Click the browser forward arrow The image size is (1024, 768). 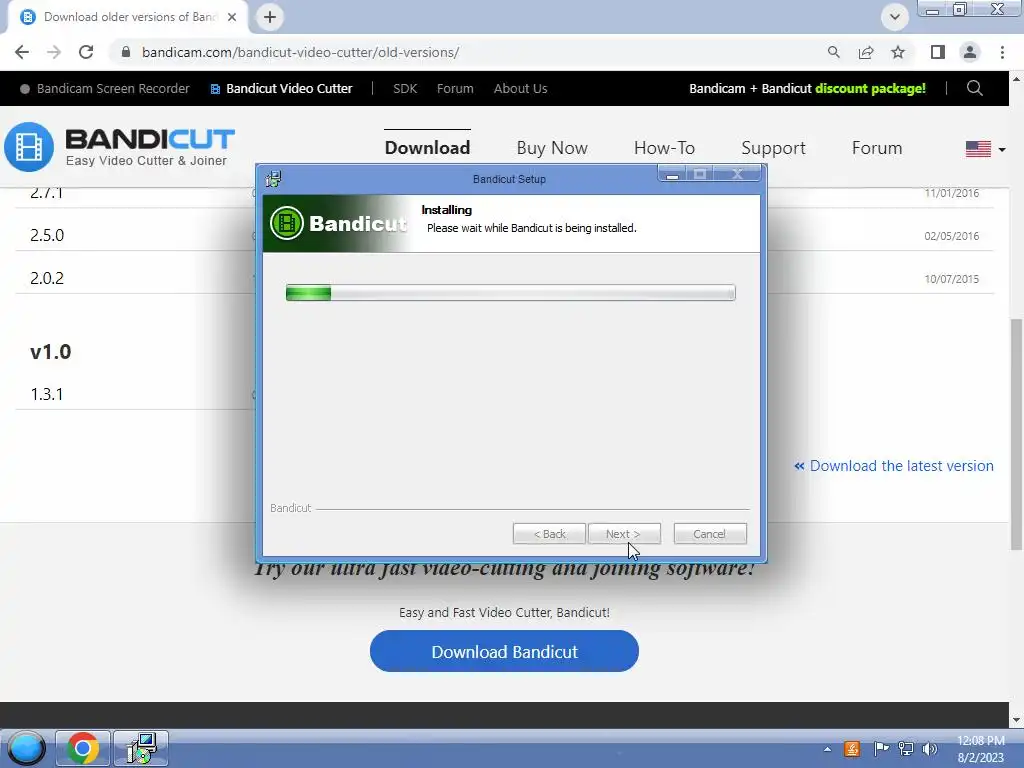(54, 52)
